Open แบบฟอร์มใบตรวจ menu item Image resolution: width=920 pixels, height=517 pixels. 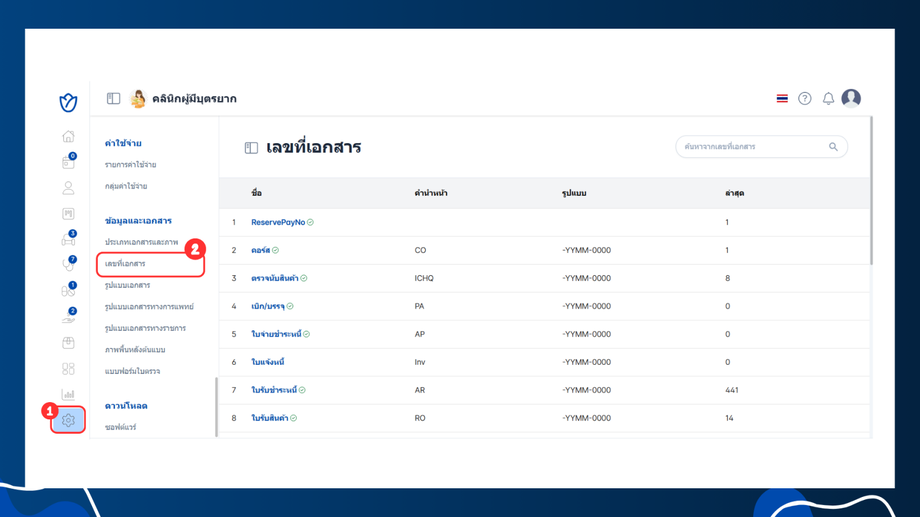click(x=132, y=371)
